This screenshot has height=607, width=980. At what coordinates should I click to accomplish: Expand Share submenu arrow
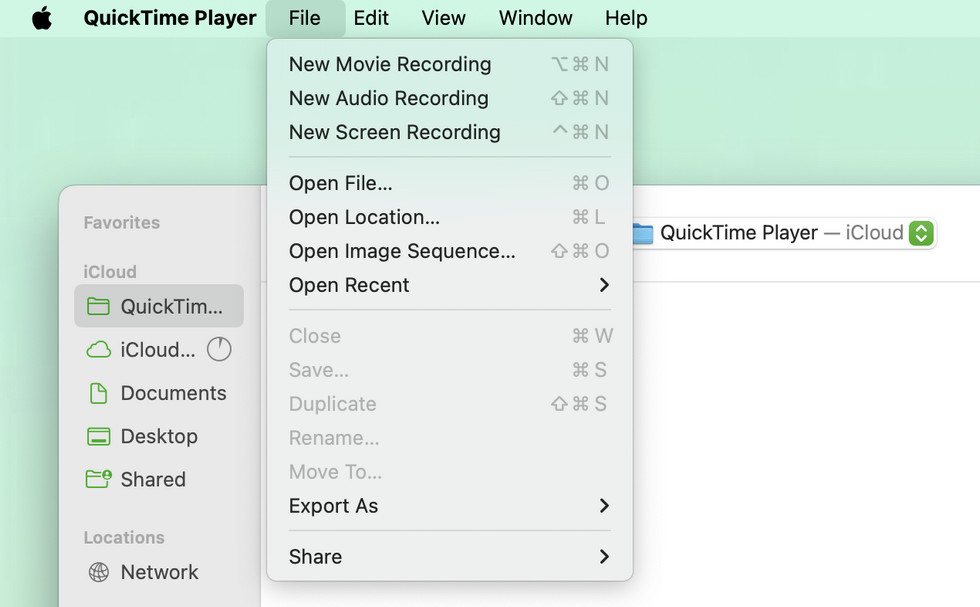coord(604,556)
